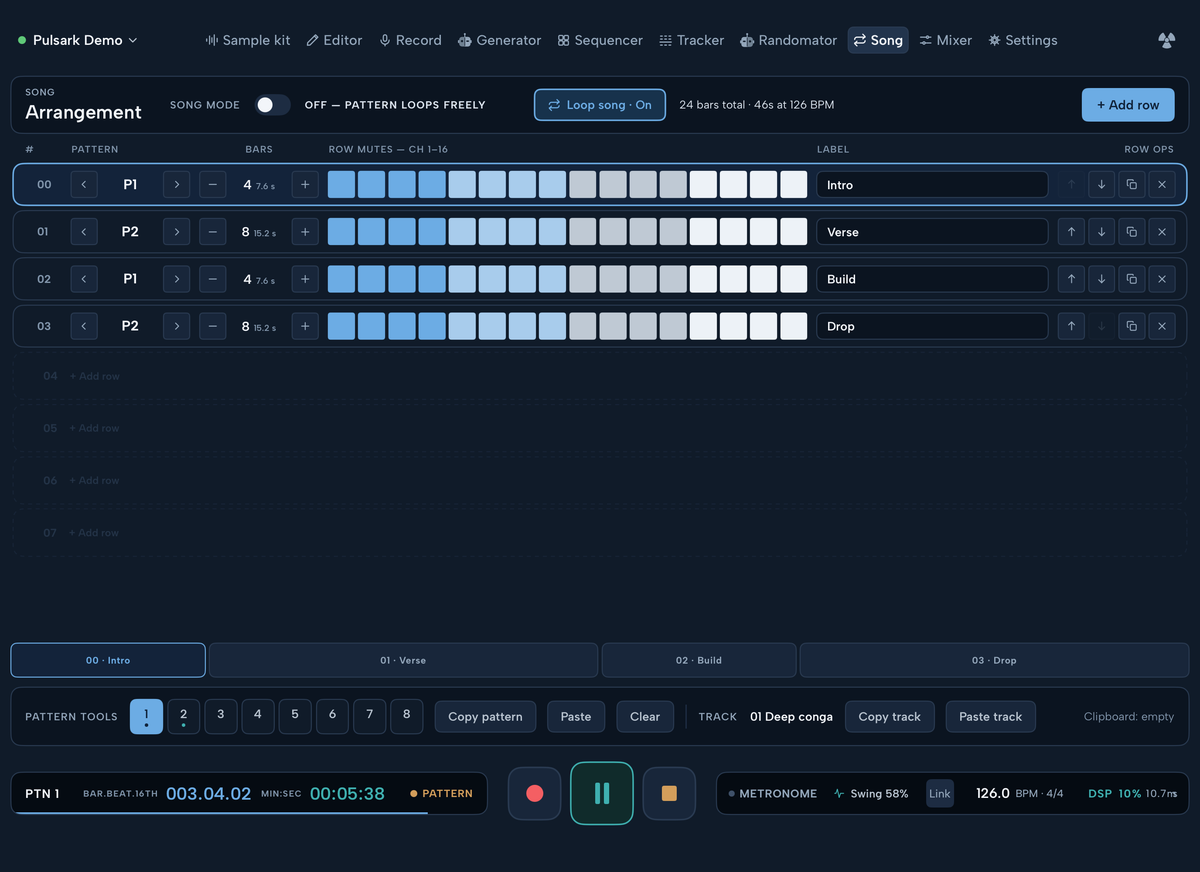Delete the Drop row
1200x872 pixels.
click(1161, 326)
